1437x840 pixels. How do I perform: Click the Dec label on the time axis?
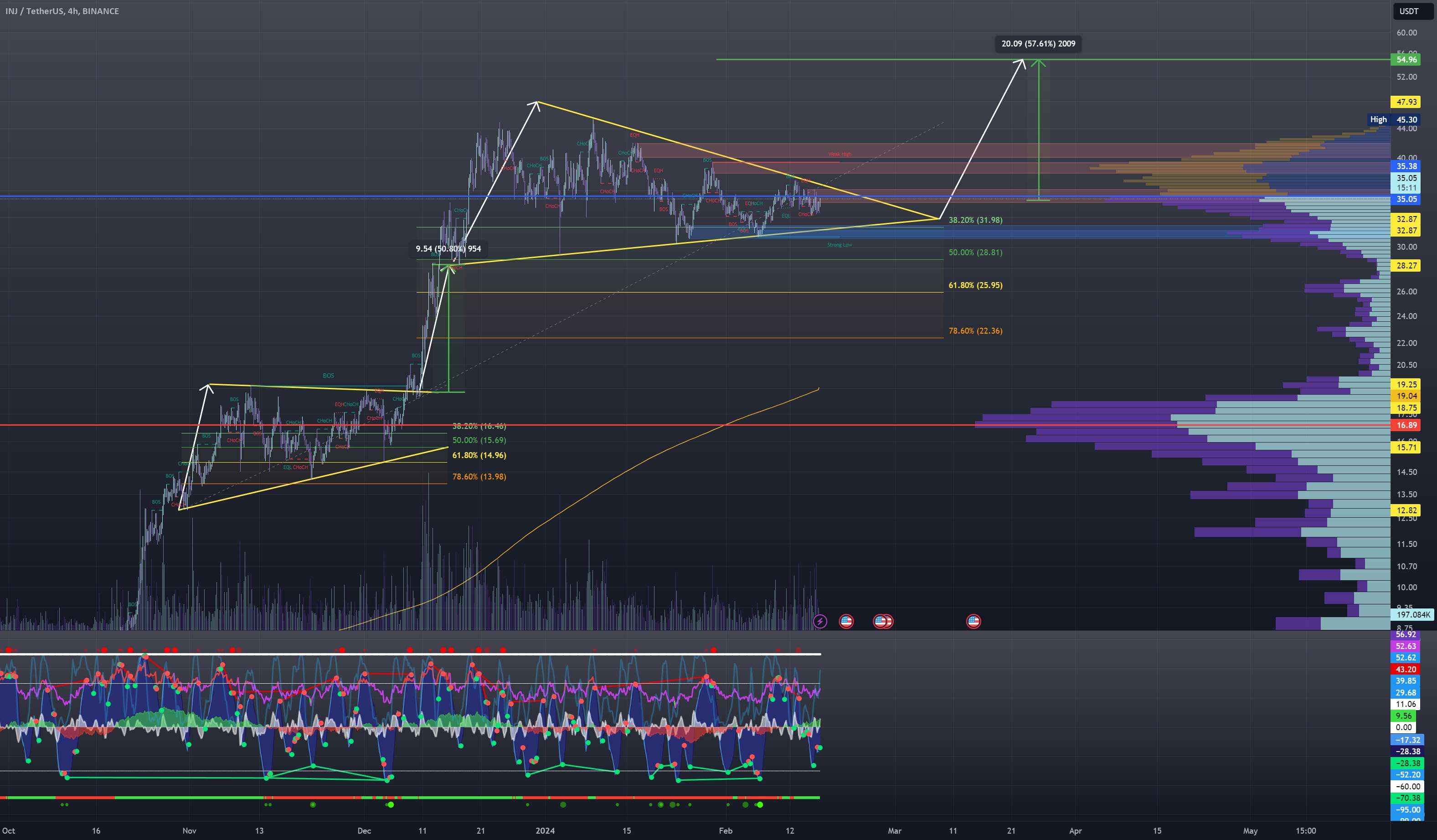click(364, 830)
